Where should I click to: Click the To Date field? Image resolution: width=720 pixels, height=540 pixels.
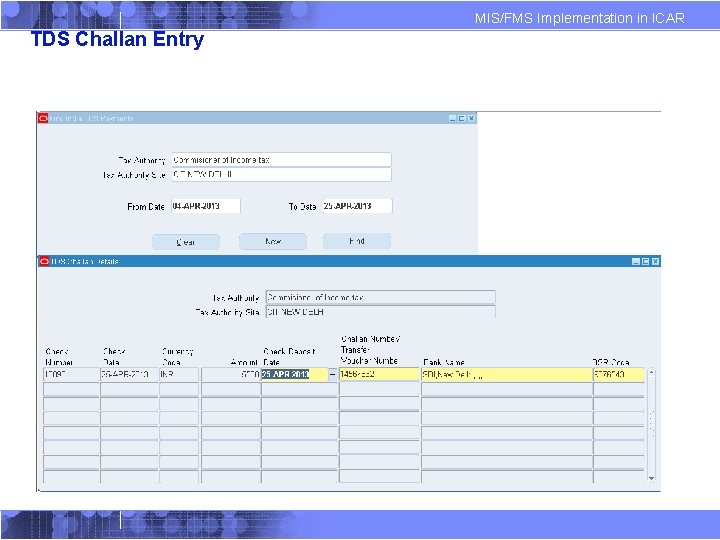(x=357, y=206)
